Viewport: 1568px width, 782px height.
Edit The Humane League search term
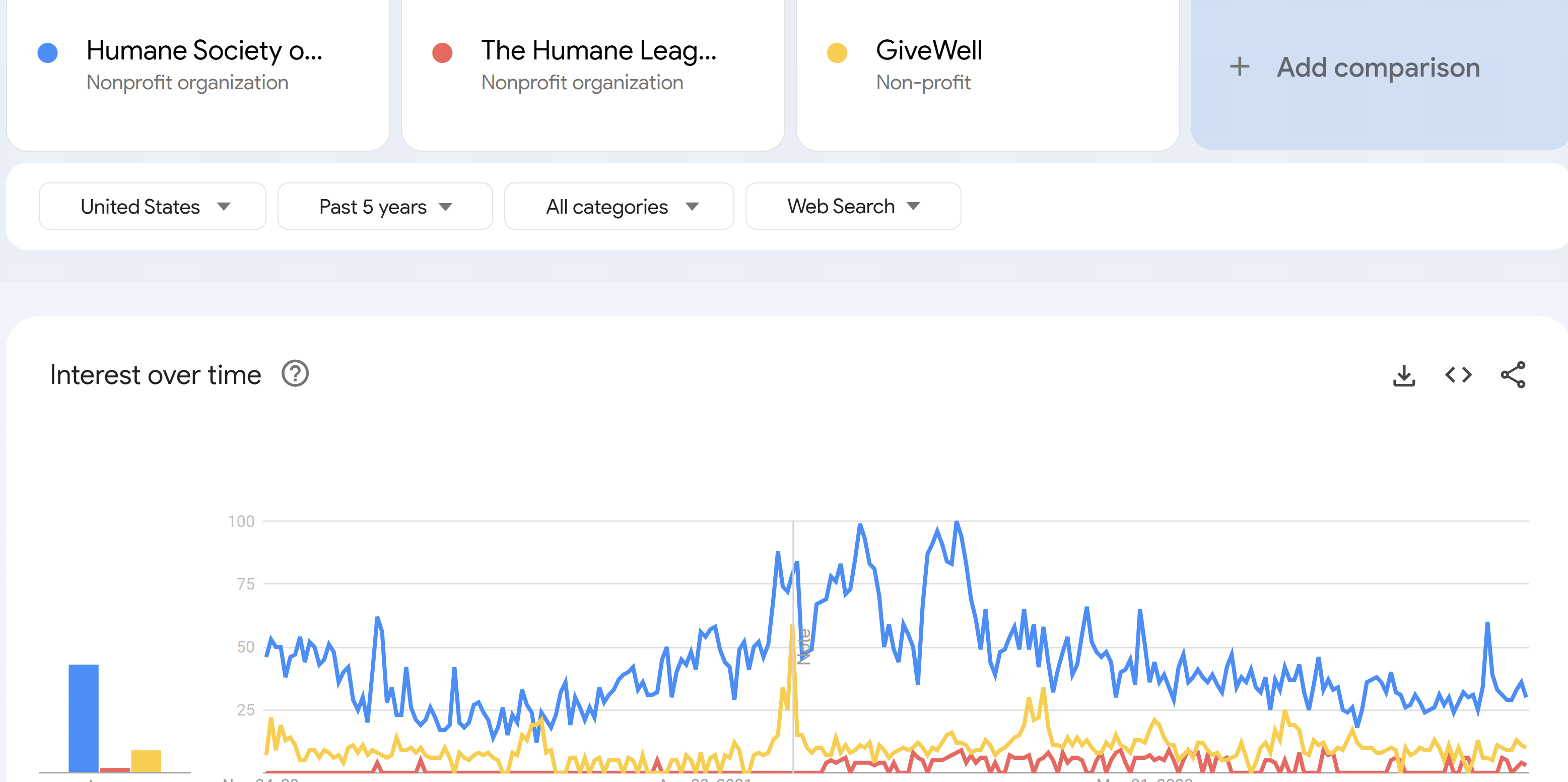pos(598,50)
